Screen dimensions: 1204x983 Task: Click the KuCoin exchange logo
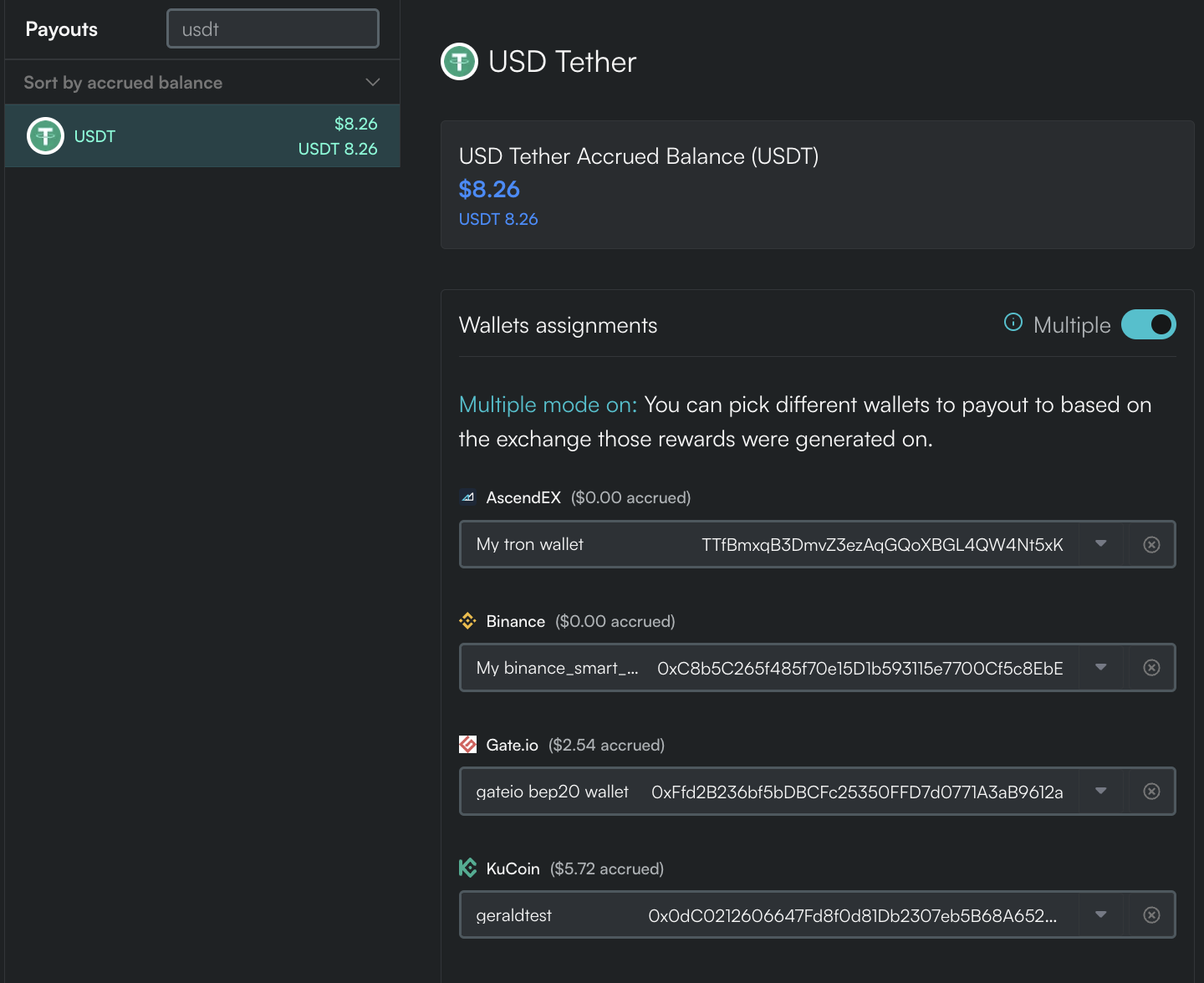[x=467, y=868]
